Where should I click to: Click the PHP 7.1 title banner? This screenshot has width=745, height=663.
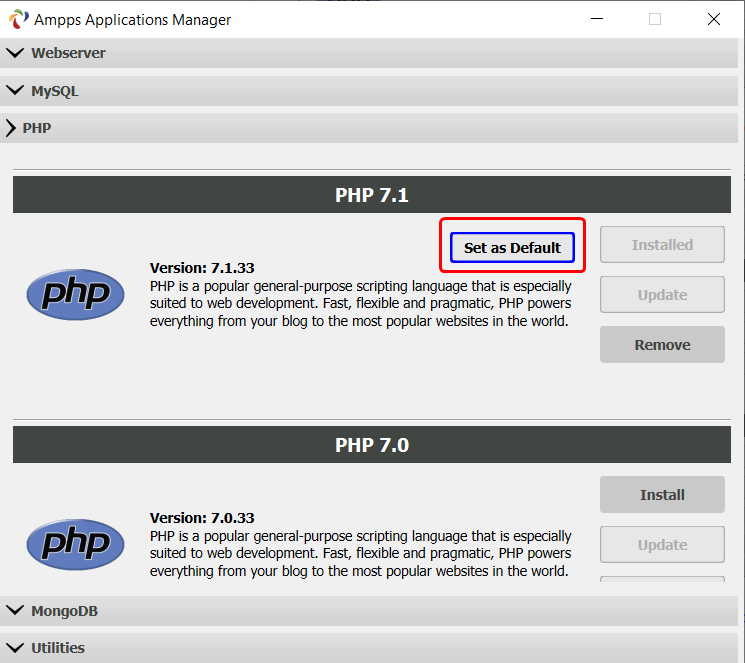[x=372, y=195]
